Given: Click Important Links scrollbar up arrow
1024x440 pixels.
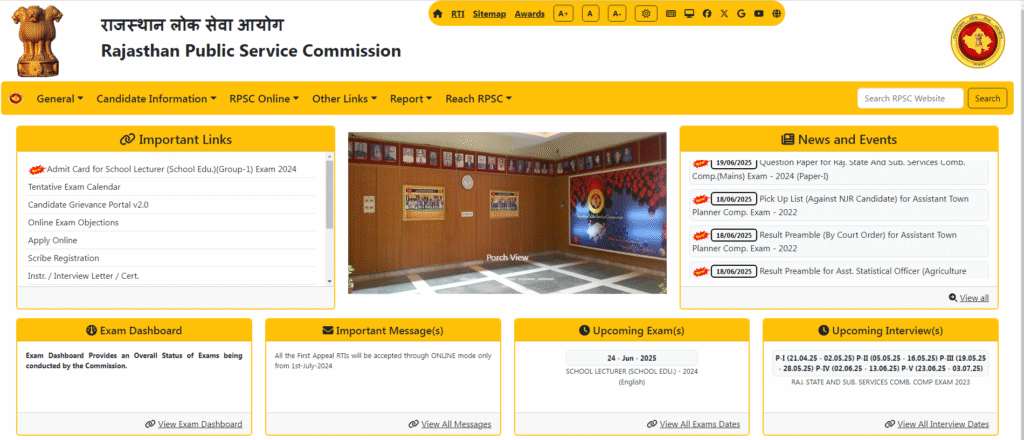Looking at the screenshot, I should pos(330,156).
